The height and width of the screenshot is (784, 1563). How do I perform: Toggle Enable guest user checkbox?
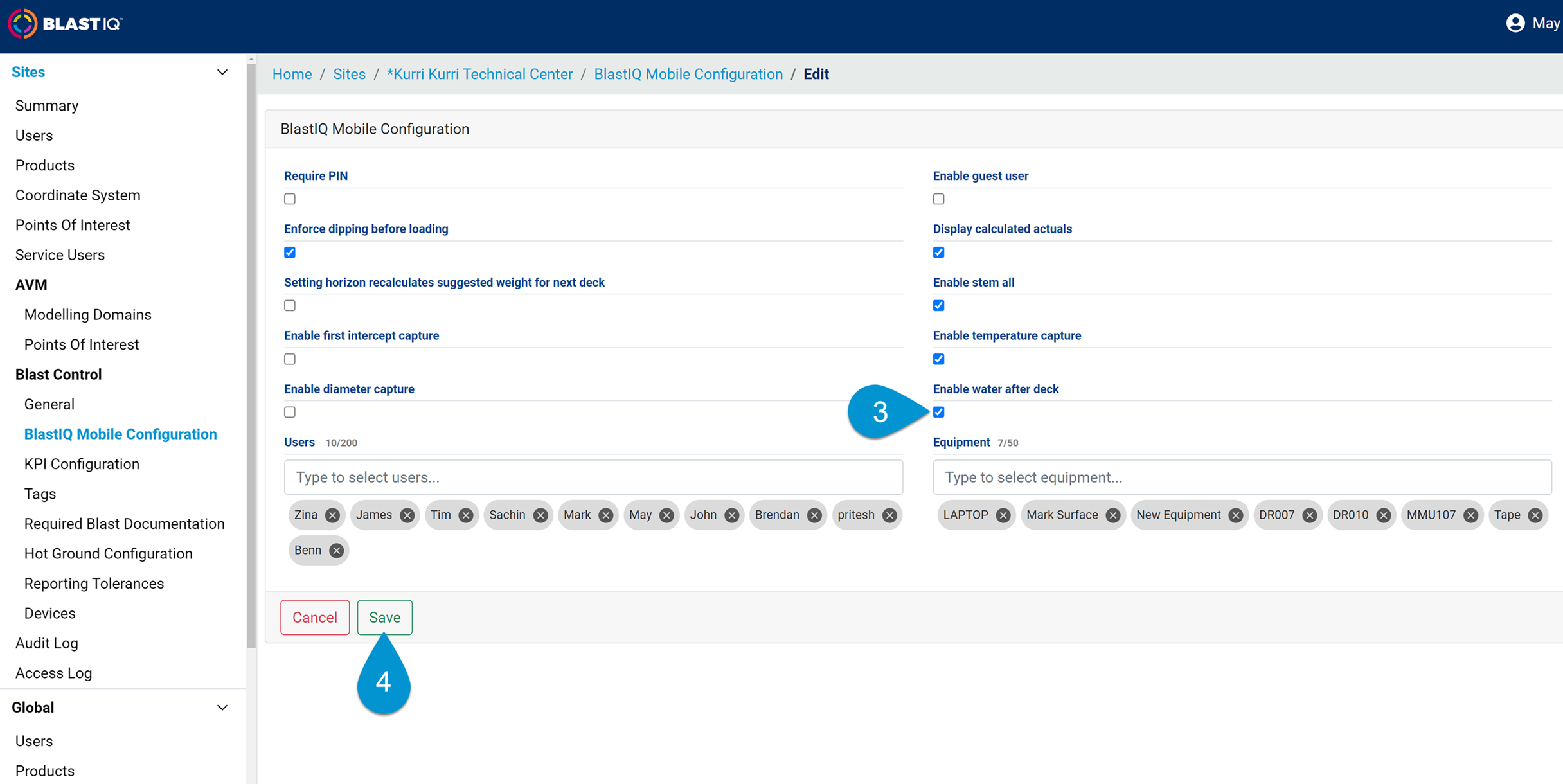click(x=939, y=199)
